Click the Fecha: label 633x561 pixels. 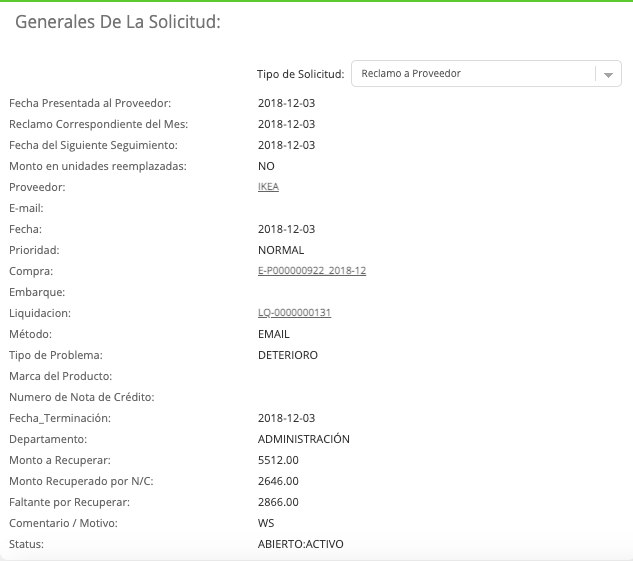pos(25,229)
